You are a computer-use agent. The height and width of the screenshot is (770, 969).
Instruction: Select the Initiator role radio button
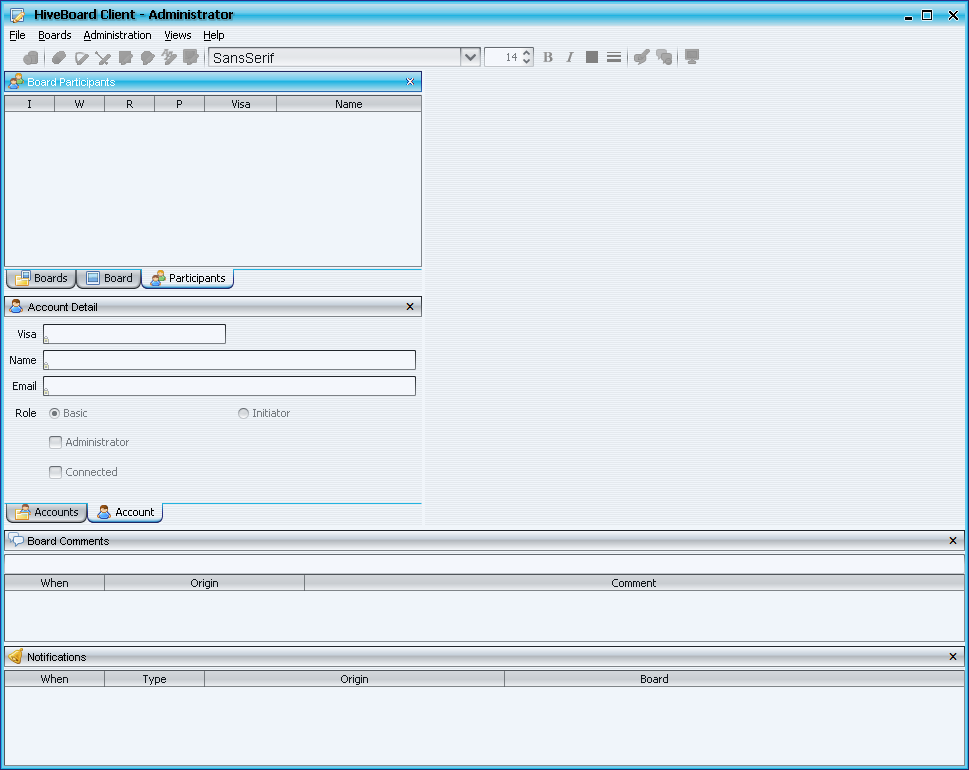[x=244, y=414]
